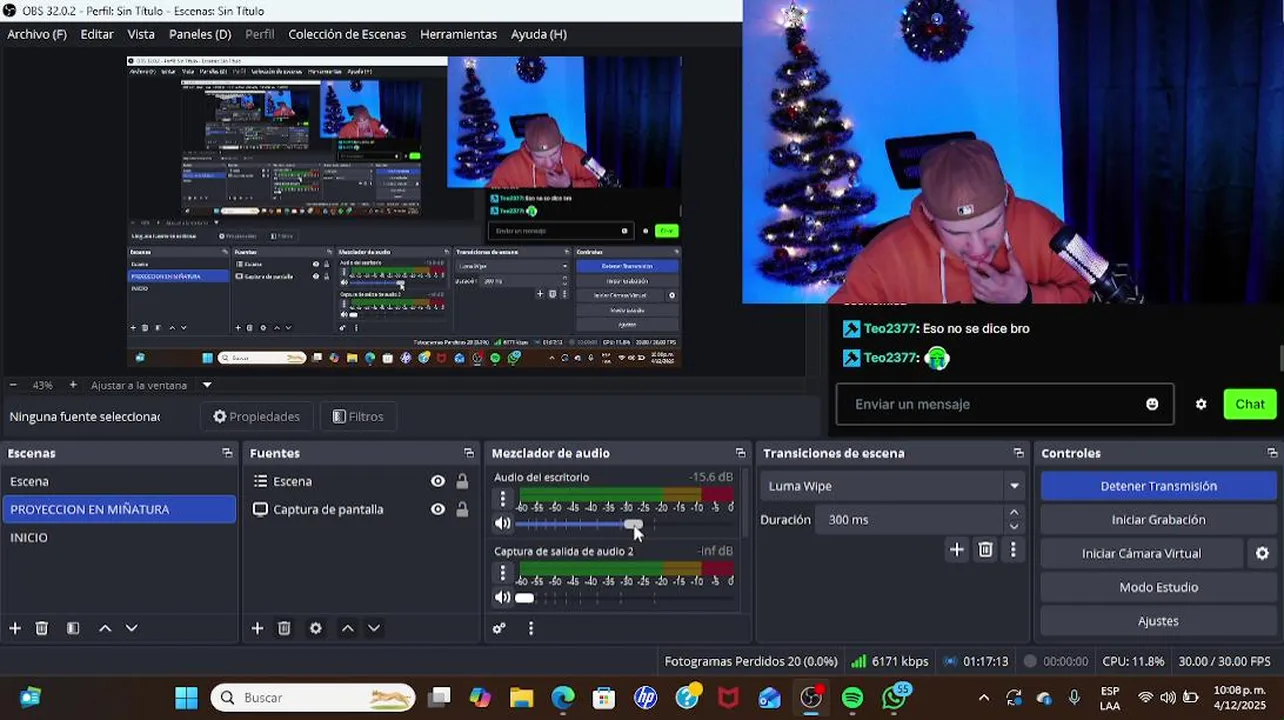1284x720 pixels.
Task: Select the Escena scene in Escenas list
Action: click(x=119, y=481)
